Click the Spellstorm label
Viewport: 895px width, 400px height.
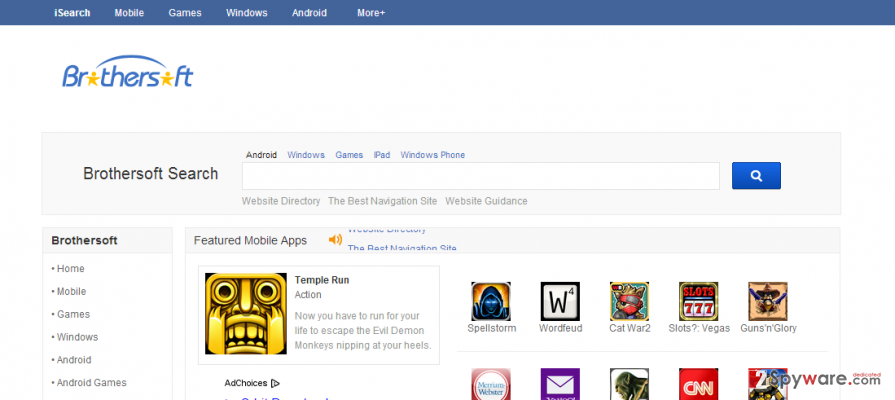pyautogui.click(x=492, y=328)
